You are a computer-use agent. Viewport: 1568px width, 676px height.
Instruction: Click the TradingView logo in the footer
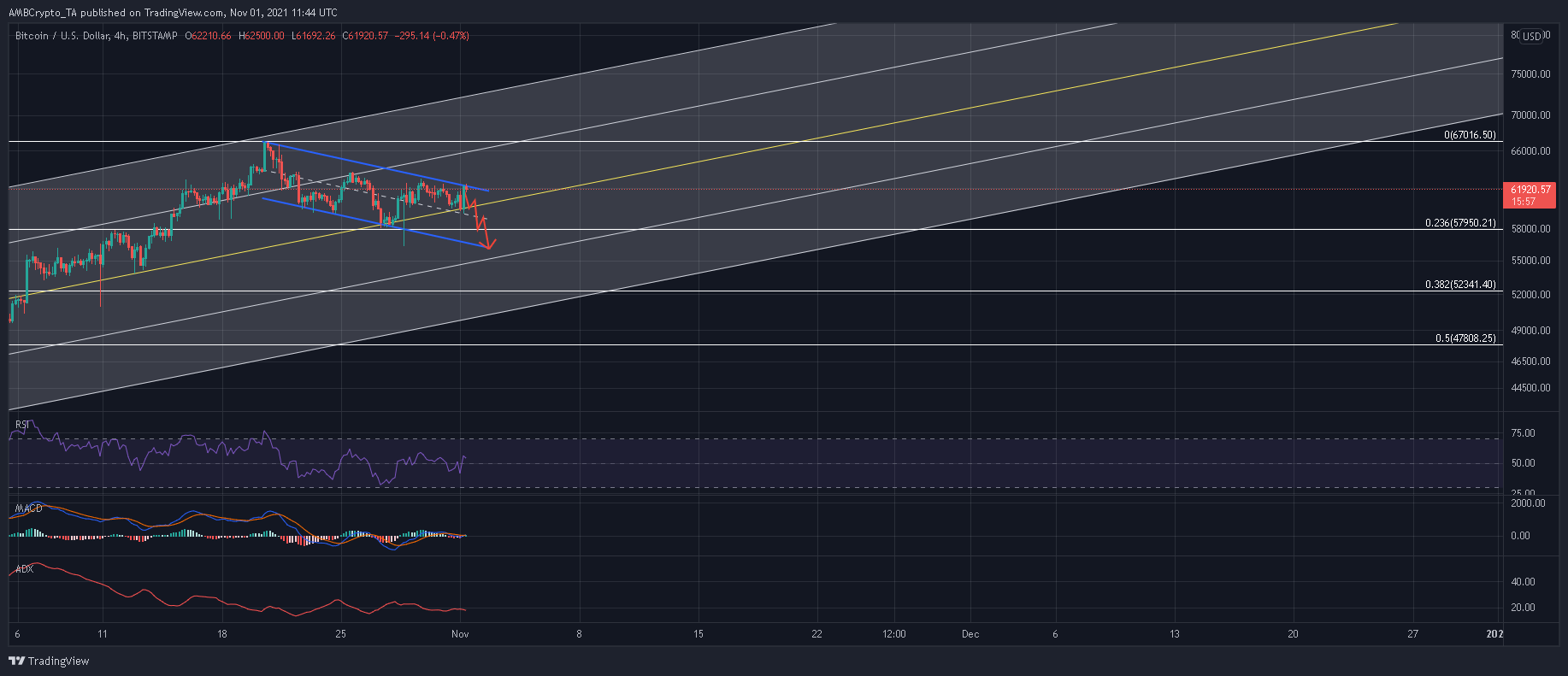(49, 661)
